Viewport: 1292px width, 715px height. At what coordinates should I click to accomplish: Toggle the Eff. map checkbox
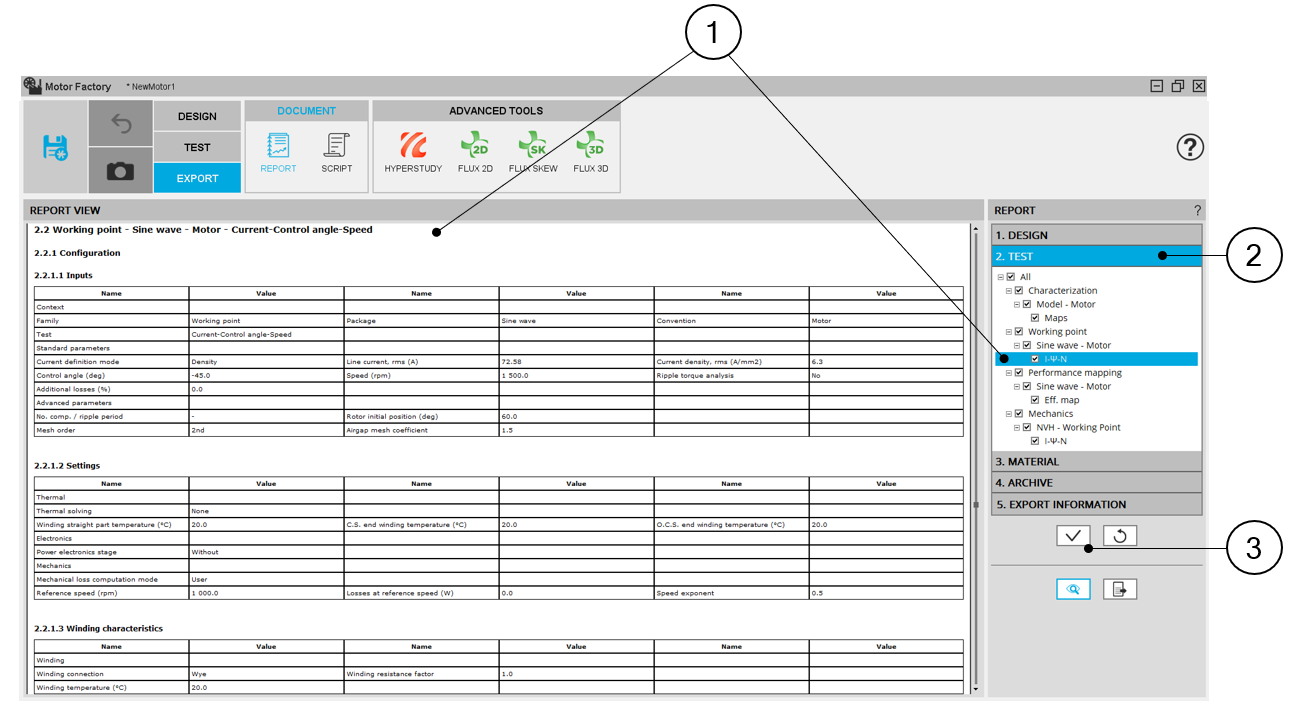(x=1035, y=400)
